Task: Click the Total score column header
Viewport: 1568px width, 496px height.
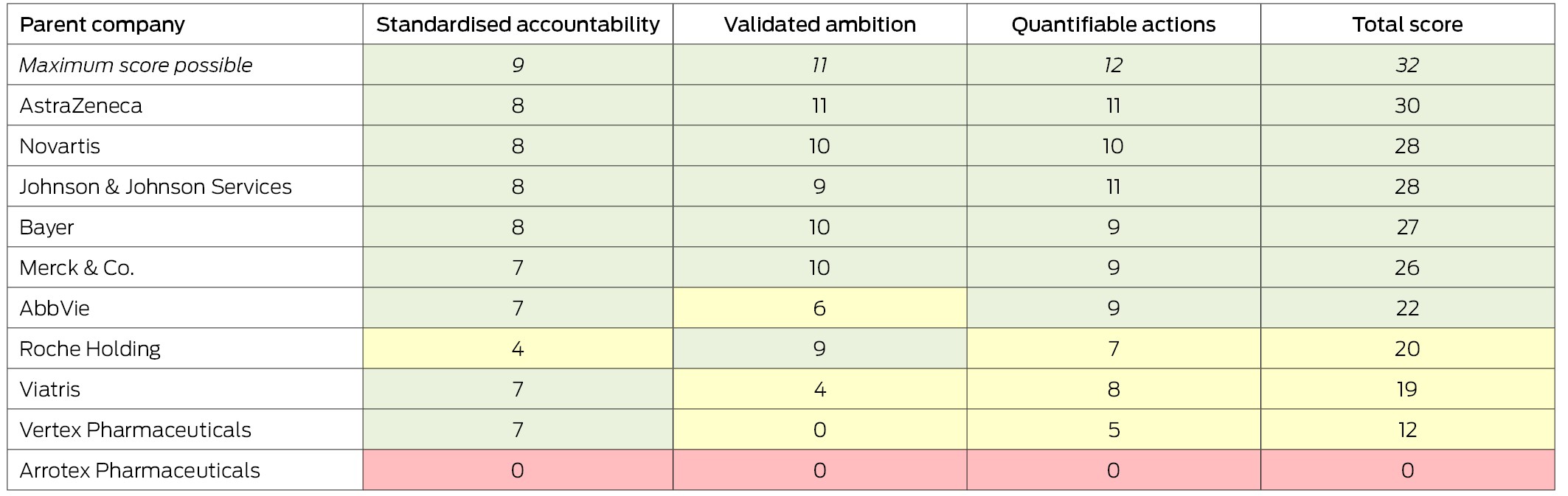Action: [1406, 24]
